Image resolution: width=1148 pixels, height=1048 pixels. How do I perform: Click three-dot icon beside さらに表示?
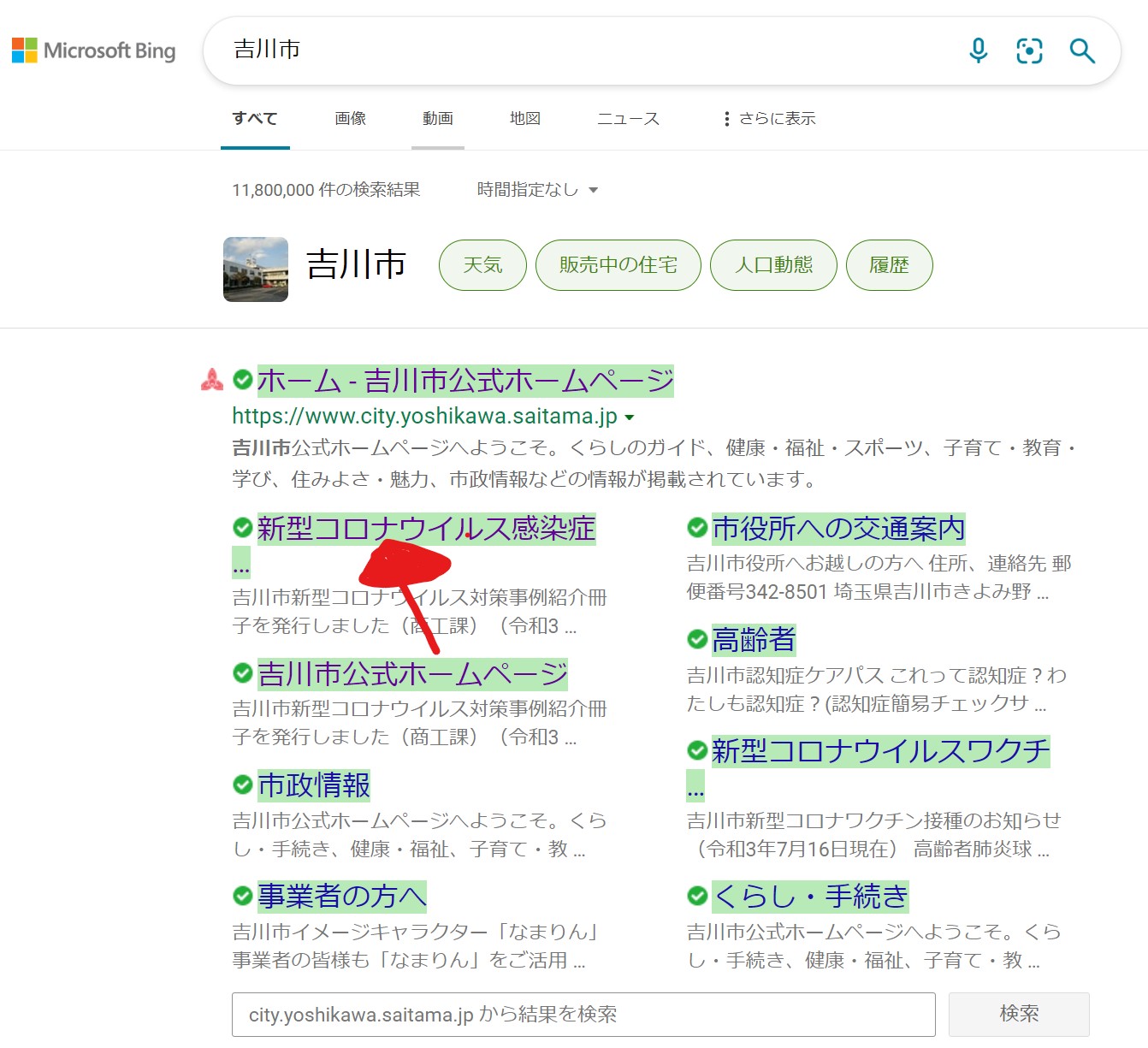click(726, 119)
